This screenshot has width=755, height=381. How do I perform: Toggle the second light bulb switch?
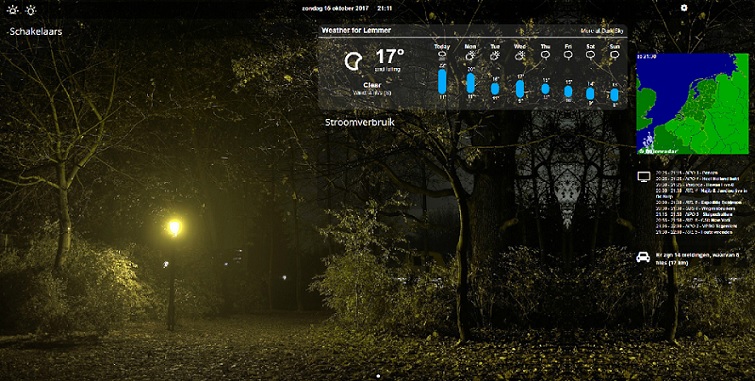click(x=31, y=10)
